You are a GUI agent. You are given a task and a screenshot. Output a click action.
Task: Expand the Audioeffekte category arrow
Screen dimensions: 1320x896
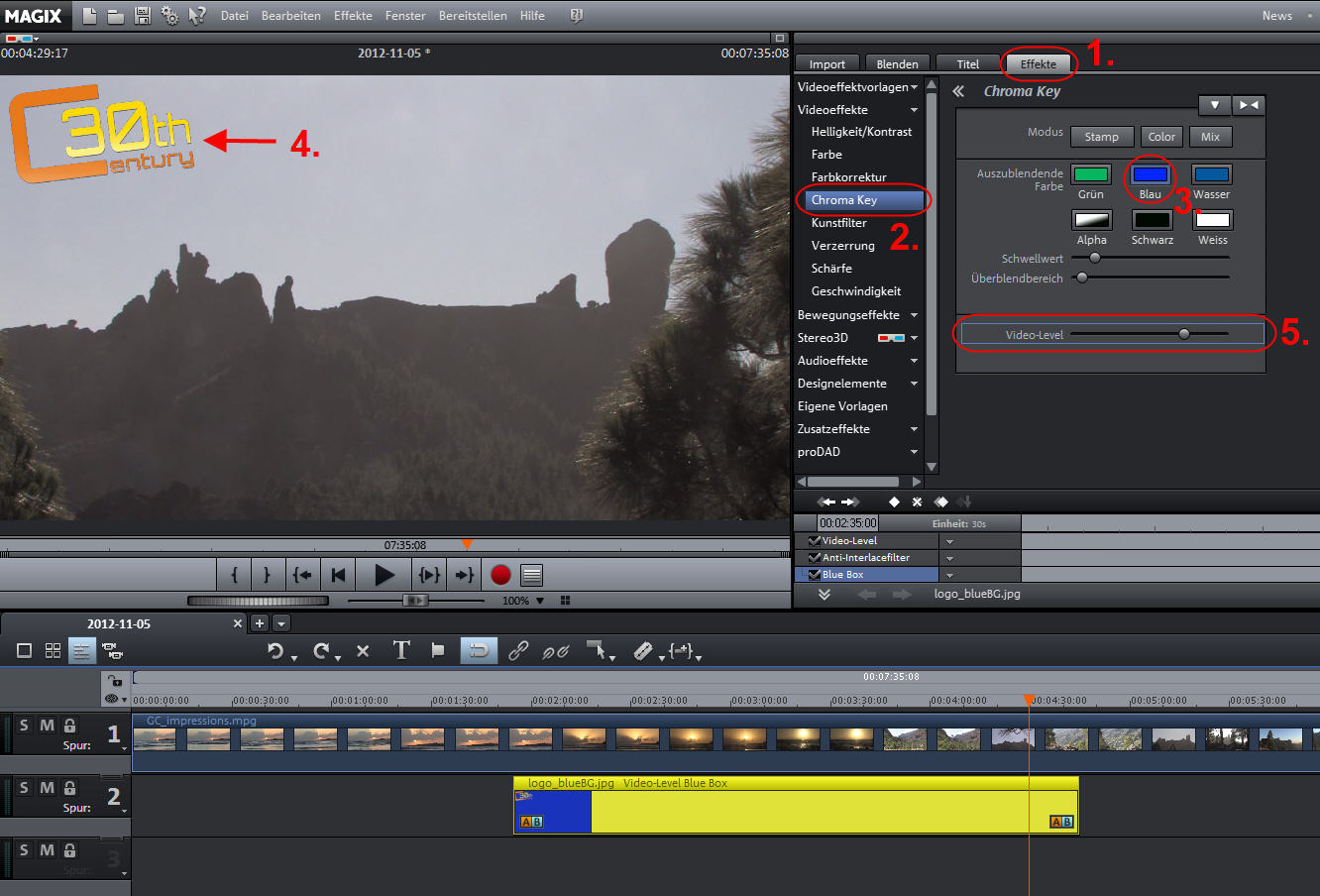[914, 361]
